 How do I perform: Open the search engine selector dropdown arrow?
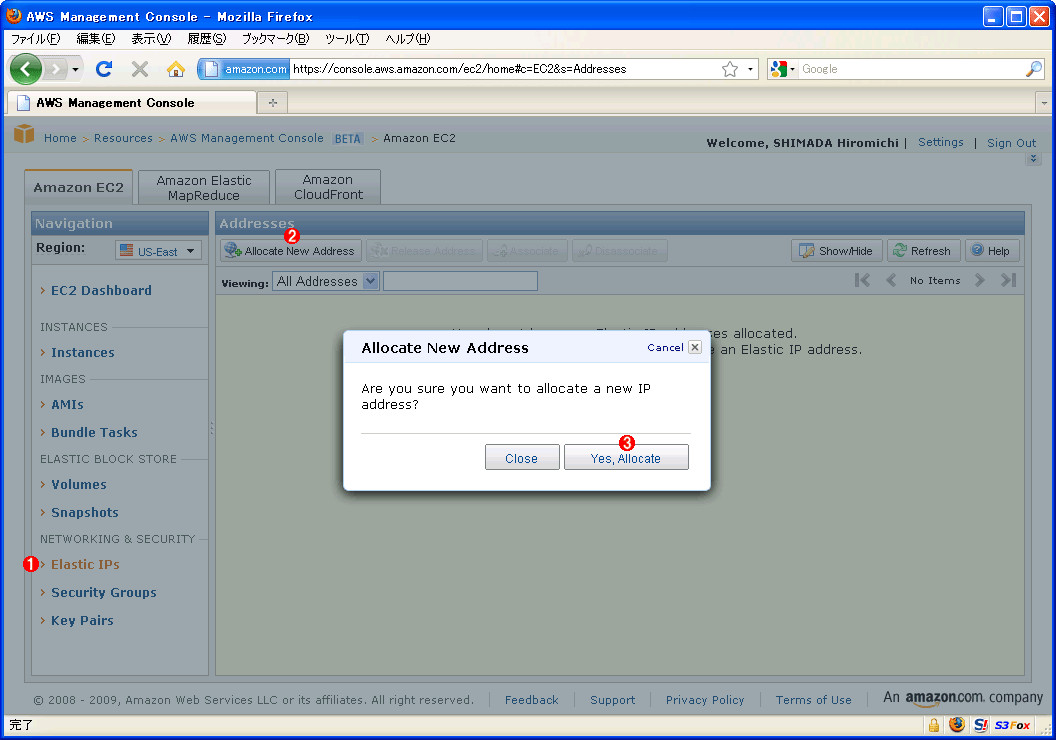tap(793, 69)
